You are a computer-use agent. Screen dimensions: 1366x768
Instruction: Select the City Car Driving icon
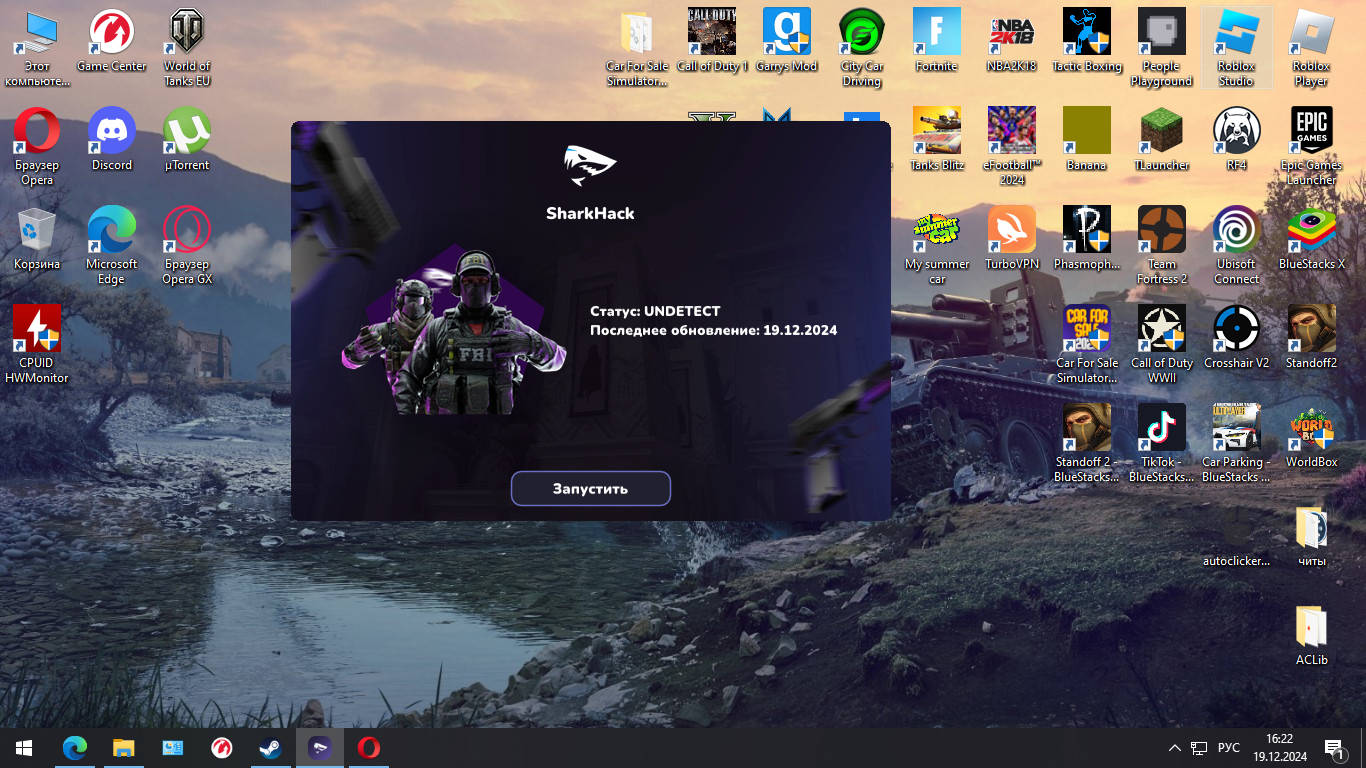coord(862,48)
